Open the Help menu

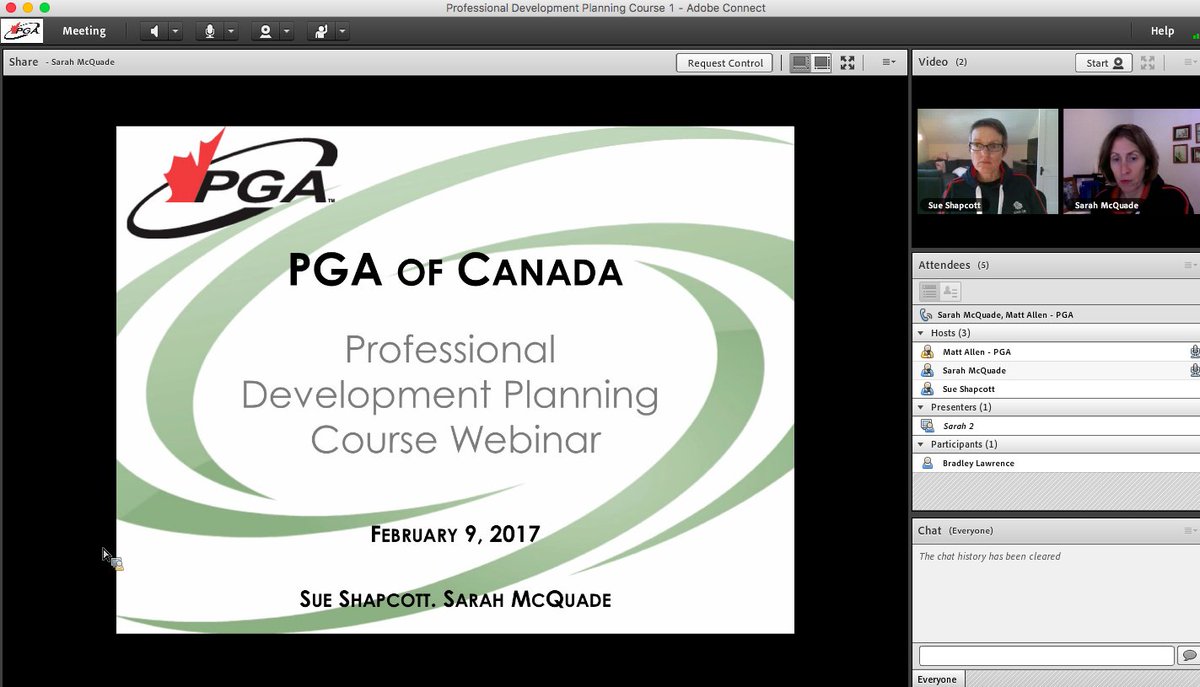[1162, 31]
